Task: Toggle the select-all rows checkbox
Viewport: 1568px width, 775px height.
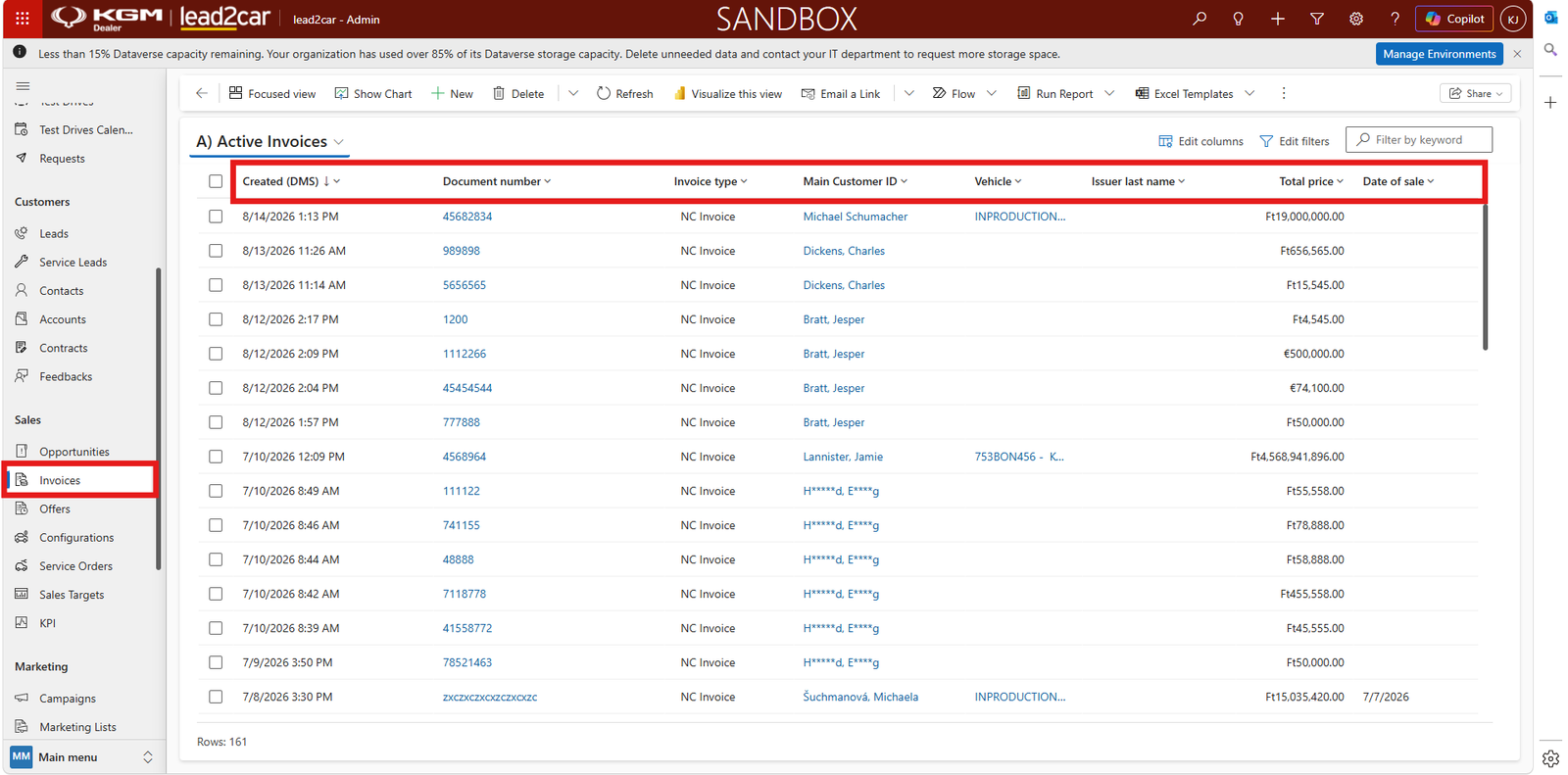Action: 216,181
